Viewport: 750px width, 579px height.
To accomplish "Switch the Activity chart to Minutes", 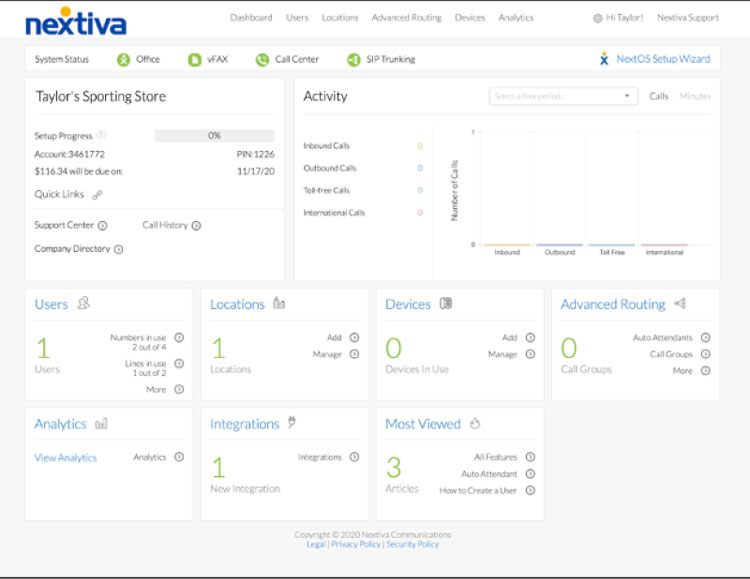I will pyautogui.click(x=695, y=96).
